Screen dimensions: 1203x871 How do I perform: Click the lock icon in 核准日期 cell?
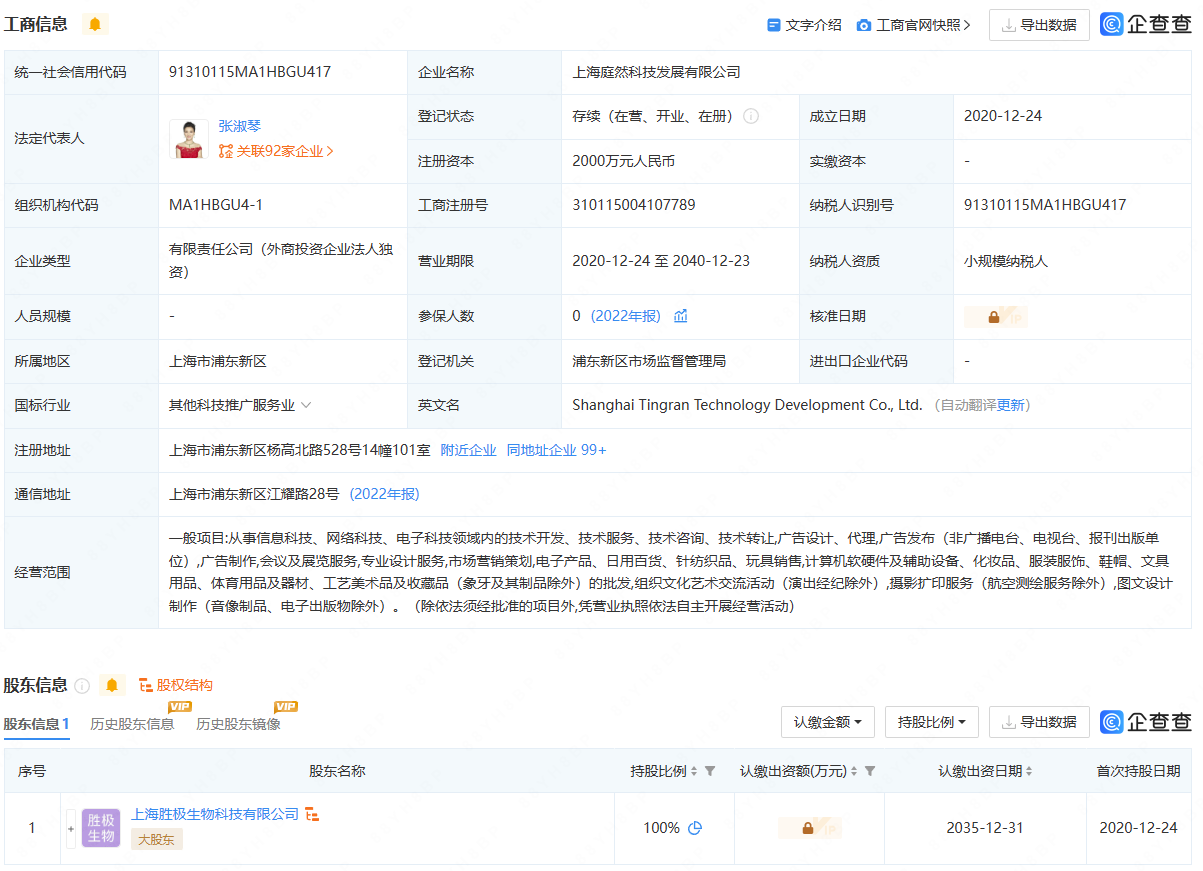coord(995,317)
